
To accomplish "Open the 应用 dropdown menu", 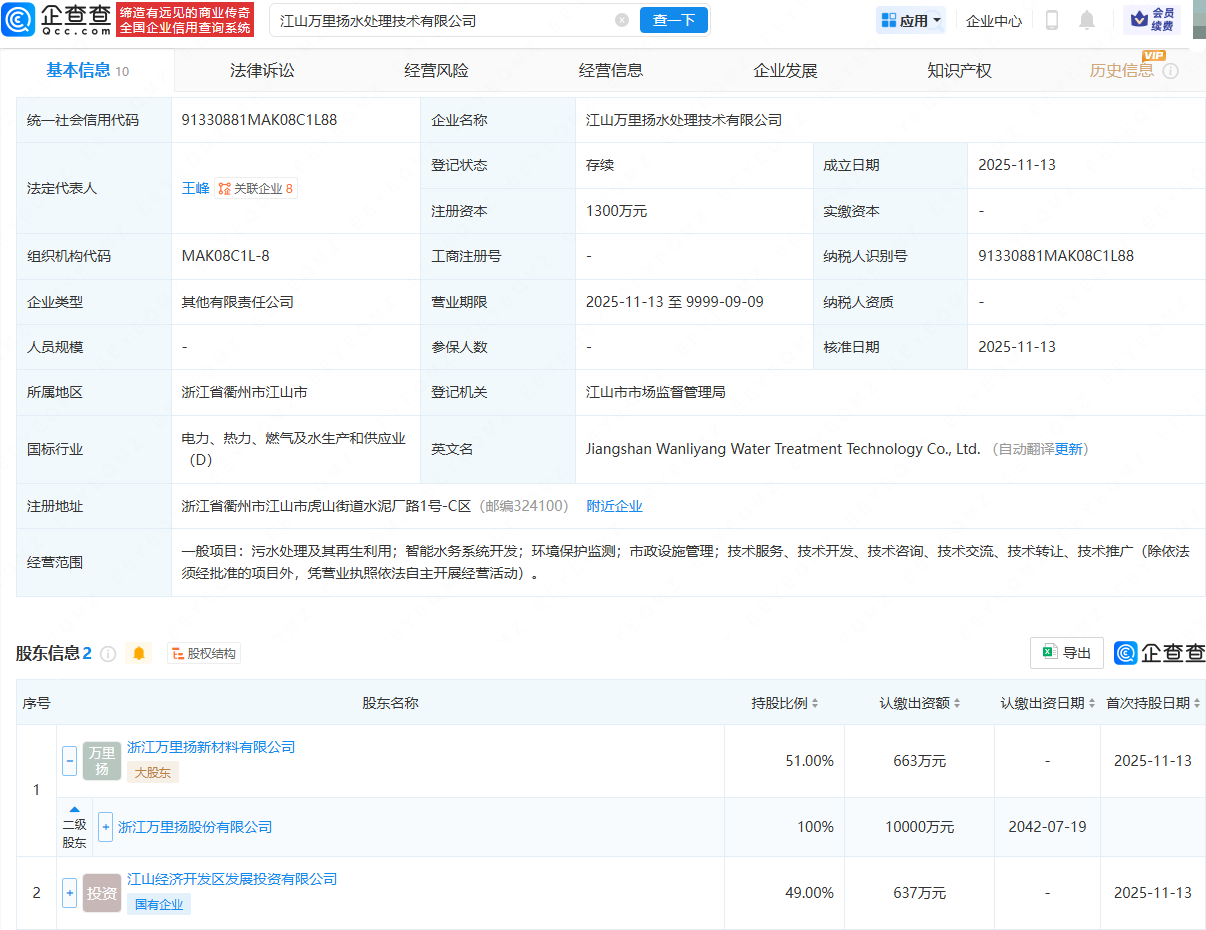I will (x=911, y=20).
